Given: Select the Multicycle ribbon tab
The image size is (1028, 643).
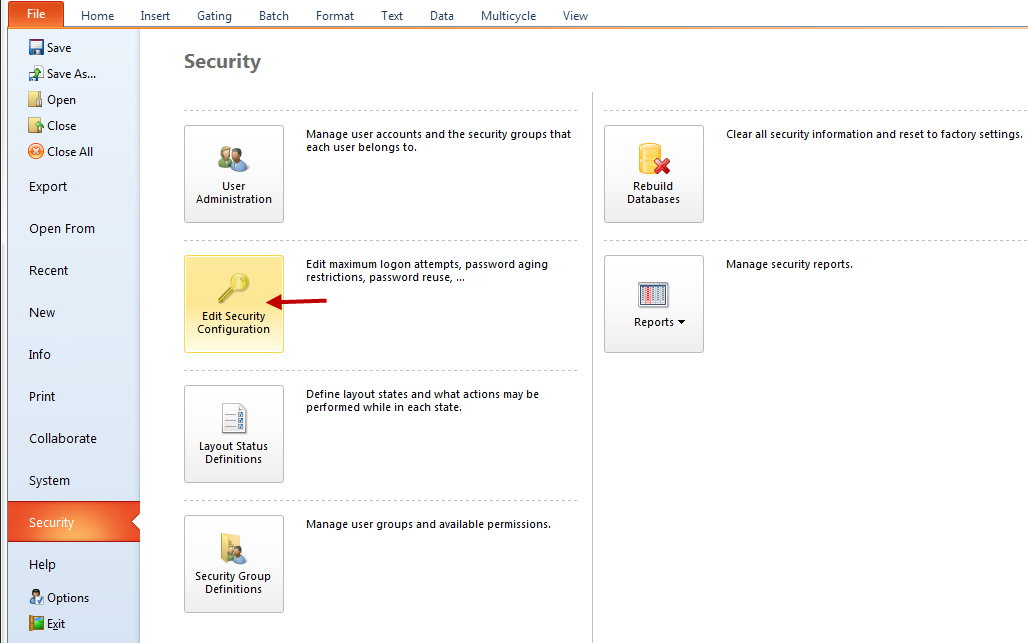Looking at the screenshot, I should pos(508,16).
